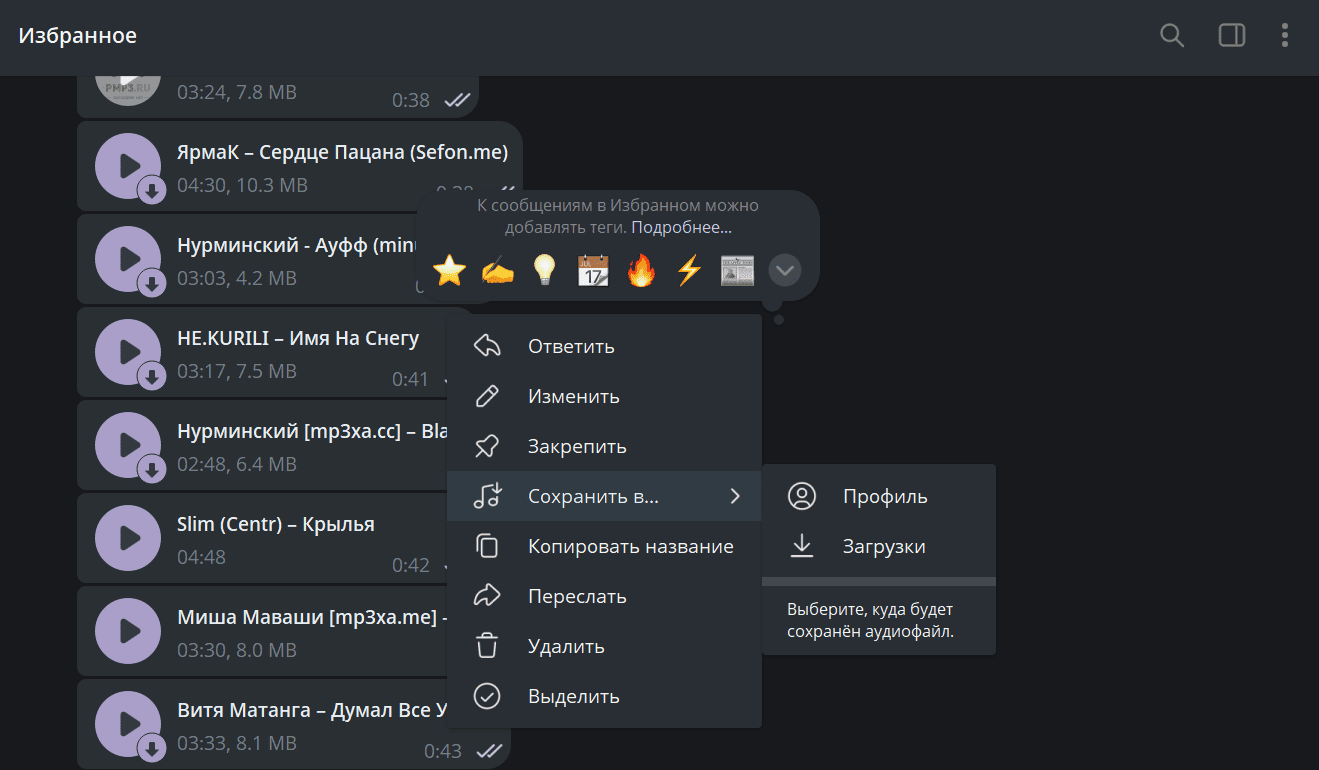Open the Подробнее link about tags
Screen dimensions: 1319x770
[681, 227]
